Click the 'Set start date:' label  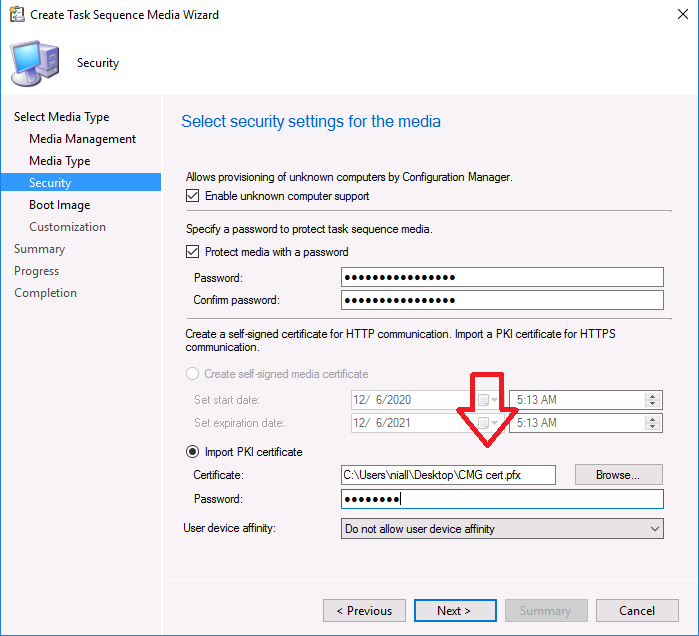pyautogui.click(x=226, y=400)
